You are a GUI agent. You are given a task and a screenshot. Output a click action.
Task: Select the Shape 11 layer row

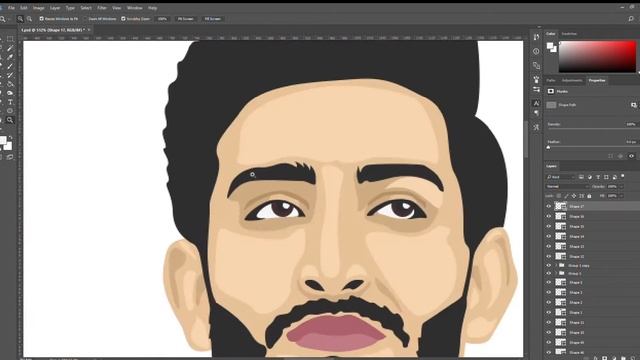point(592,322)
